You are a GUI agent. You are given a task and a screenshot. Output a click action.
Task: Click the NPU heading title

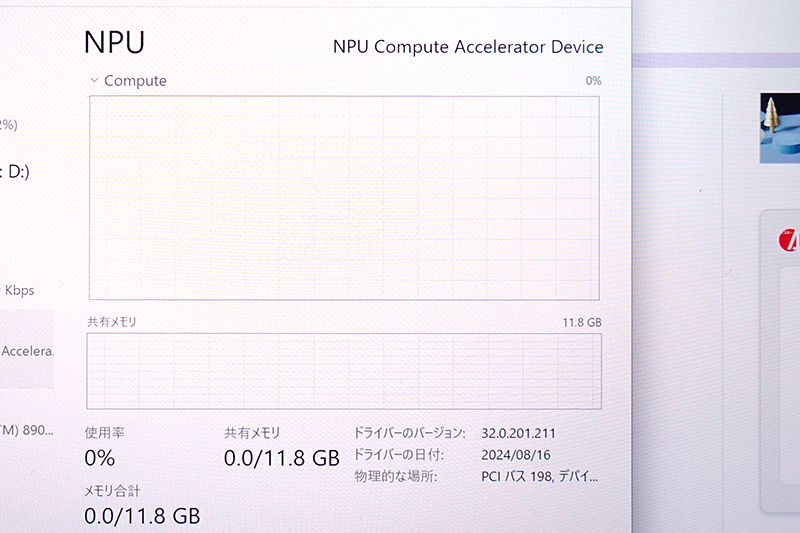tap(114, 42)
